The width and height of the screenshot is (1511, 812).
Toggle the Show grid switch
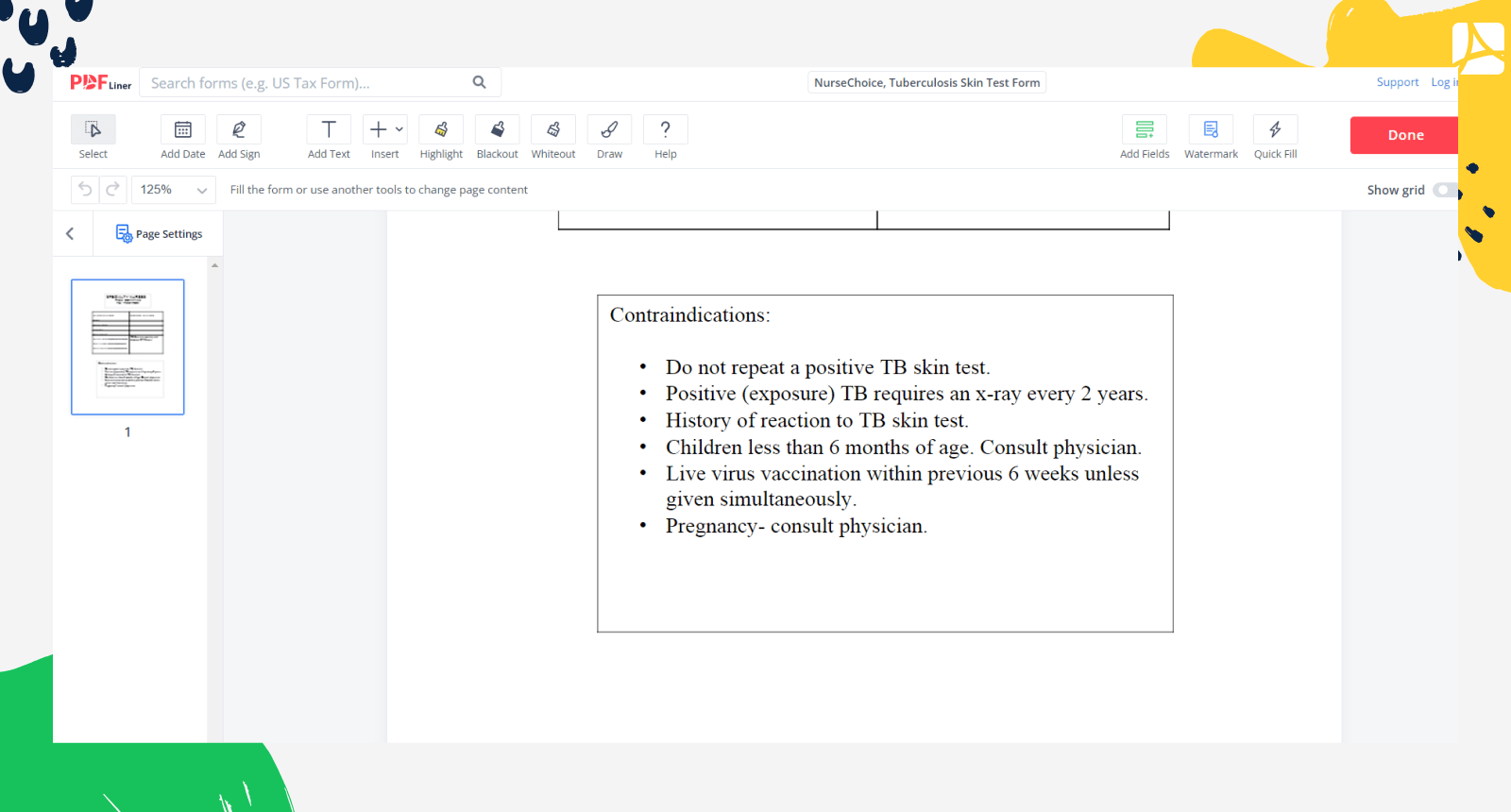(1445, 190)
